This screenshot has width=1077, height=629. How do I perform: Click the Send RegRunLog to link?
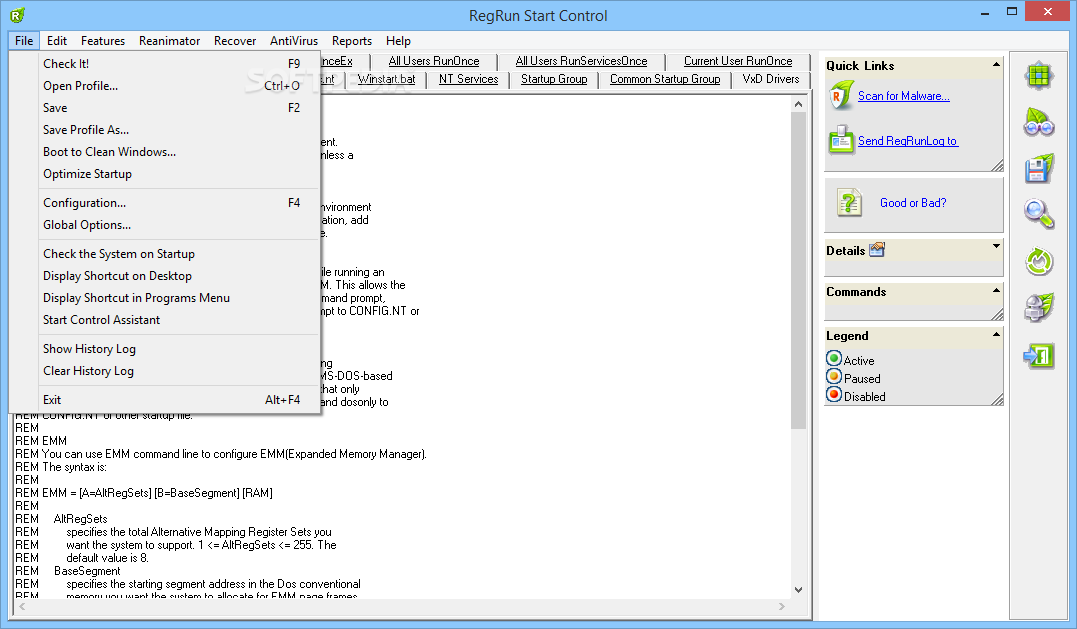[907, 141]
